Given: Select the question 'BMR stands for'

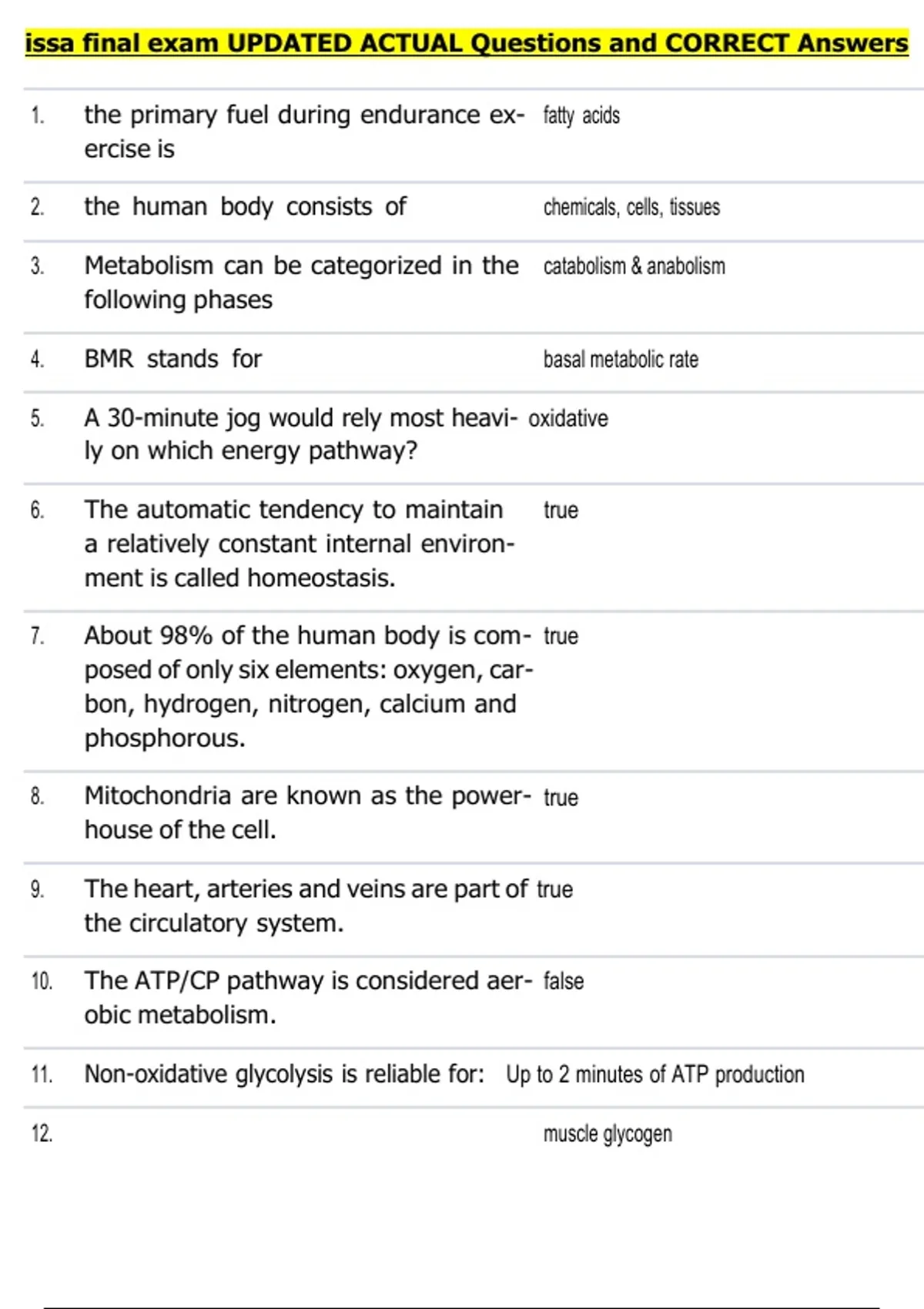Looking at the screenshot, I should [x=173, y=359].
